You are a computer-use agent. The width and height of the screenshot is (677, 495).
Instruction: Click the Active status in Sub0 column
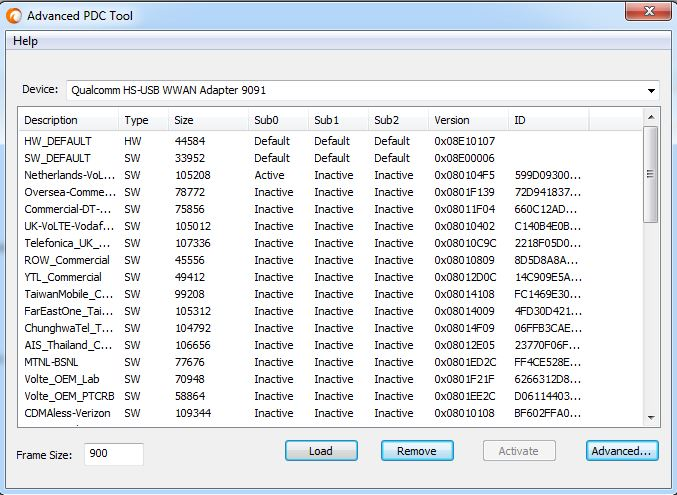point(269,175)
